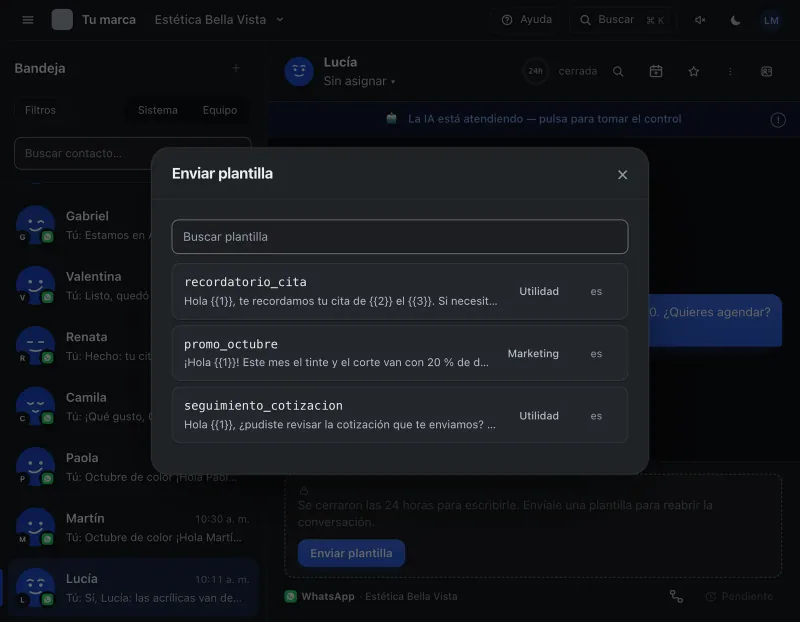The image size is (800, 622).
Task: Open Valentina's conversation
Action: (133, 286)
